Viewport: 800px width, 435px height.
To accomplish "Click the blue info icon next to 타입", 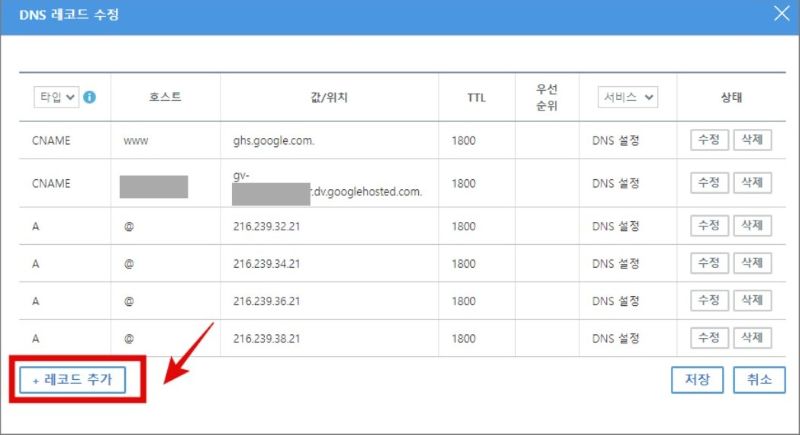I will click(89, 97).
